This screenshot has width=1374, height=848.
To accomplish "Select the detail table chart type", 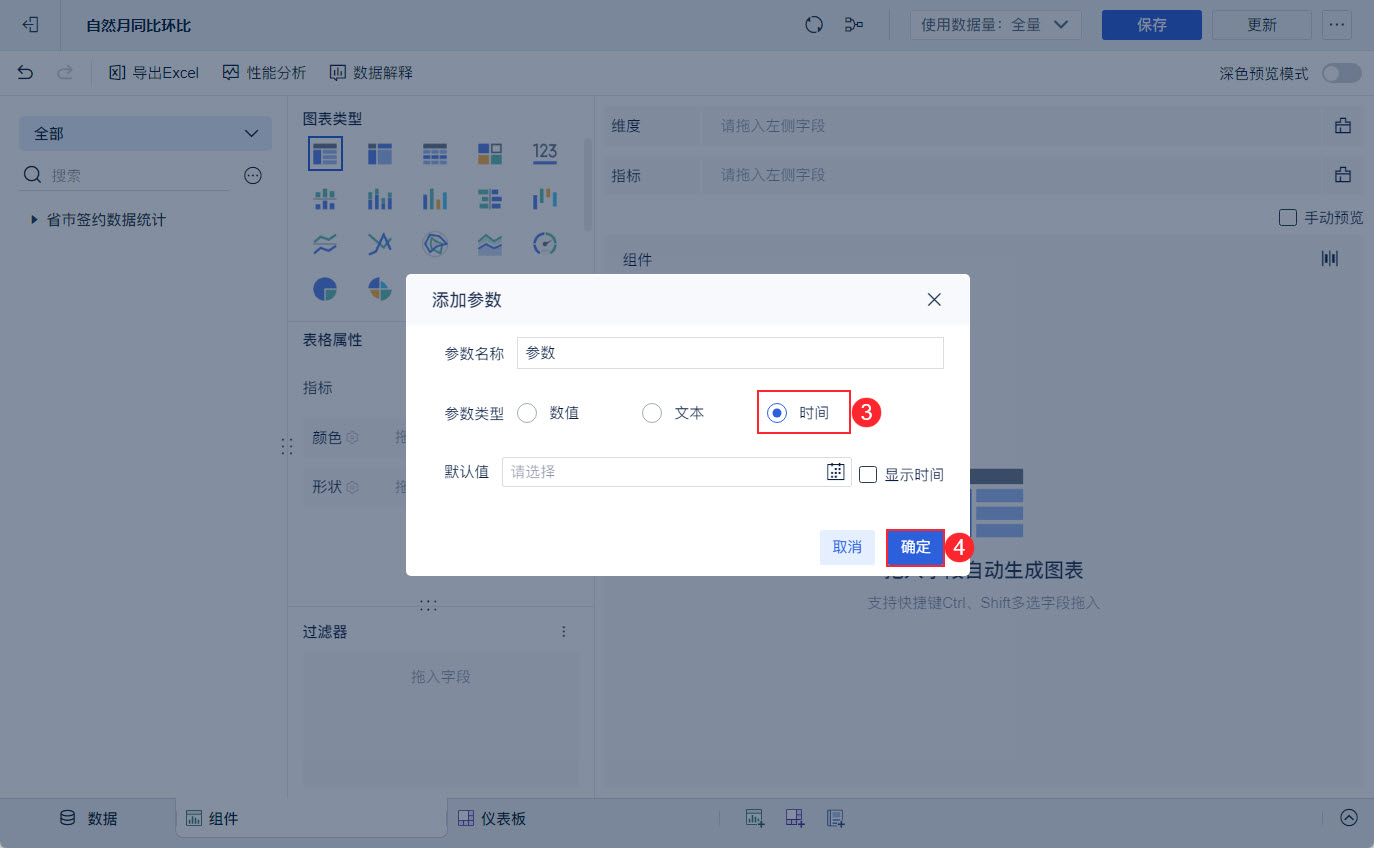I will tap(435, 153).
